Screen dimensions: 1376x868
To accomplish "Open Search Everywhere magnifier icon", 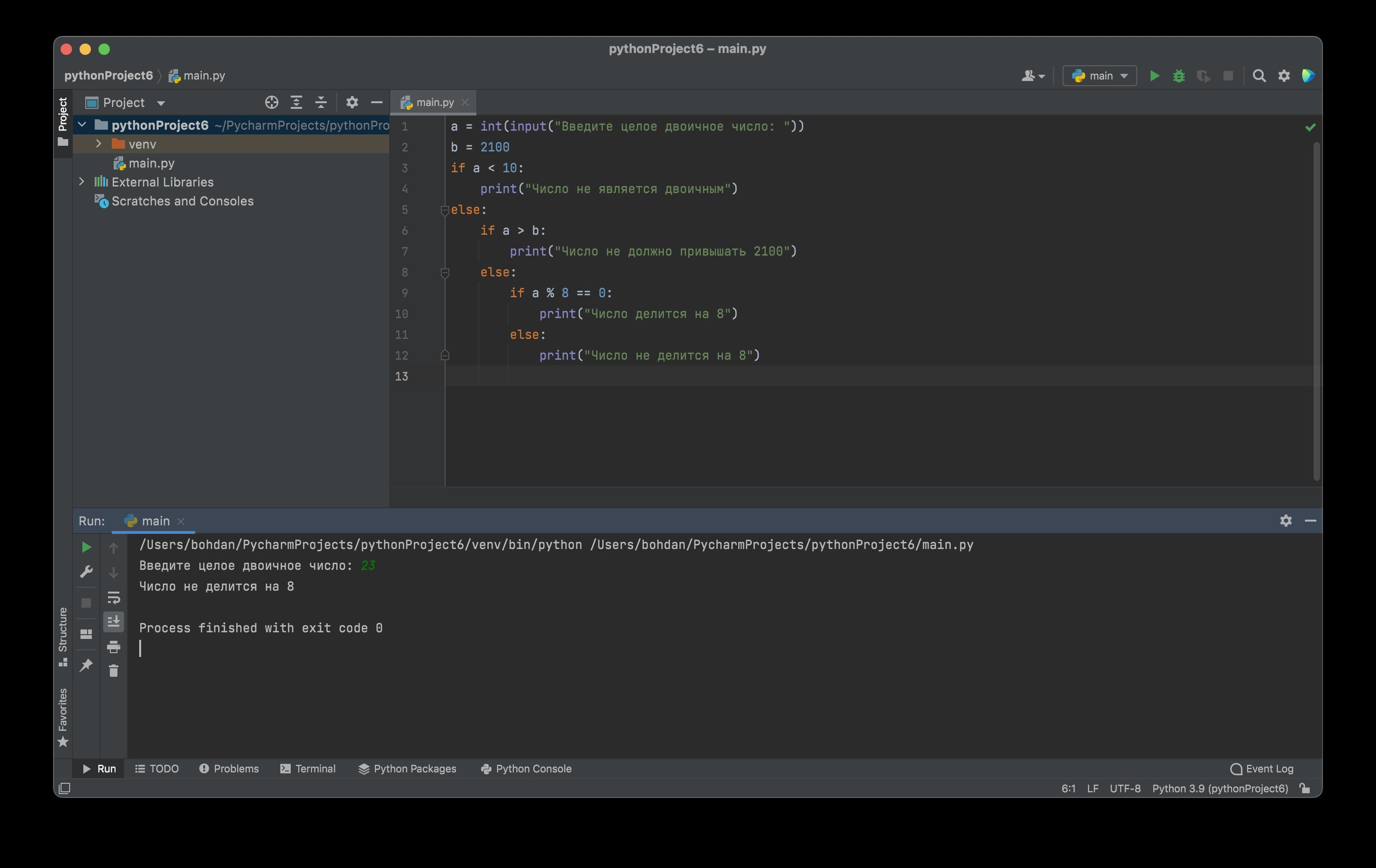I will pyautogui.click(x=1259, y=76).
